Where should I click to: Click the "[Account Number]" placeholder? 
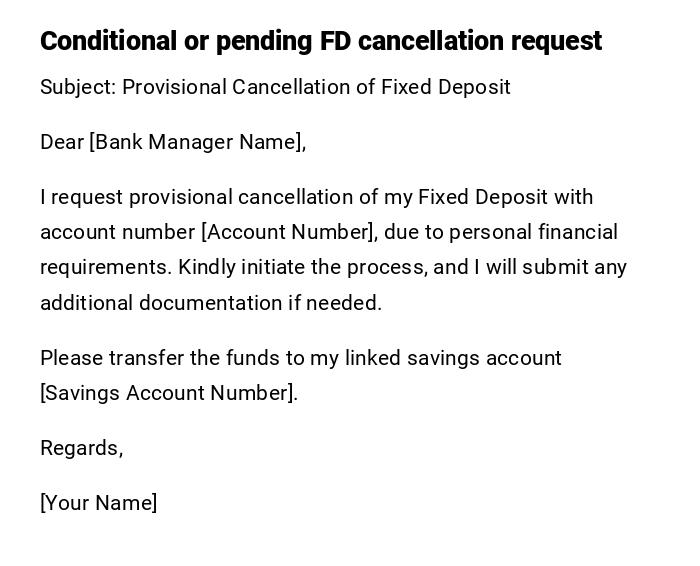pos(289,232)
